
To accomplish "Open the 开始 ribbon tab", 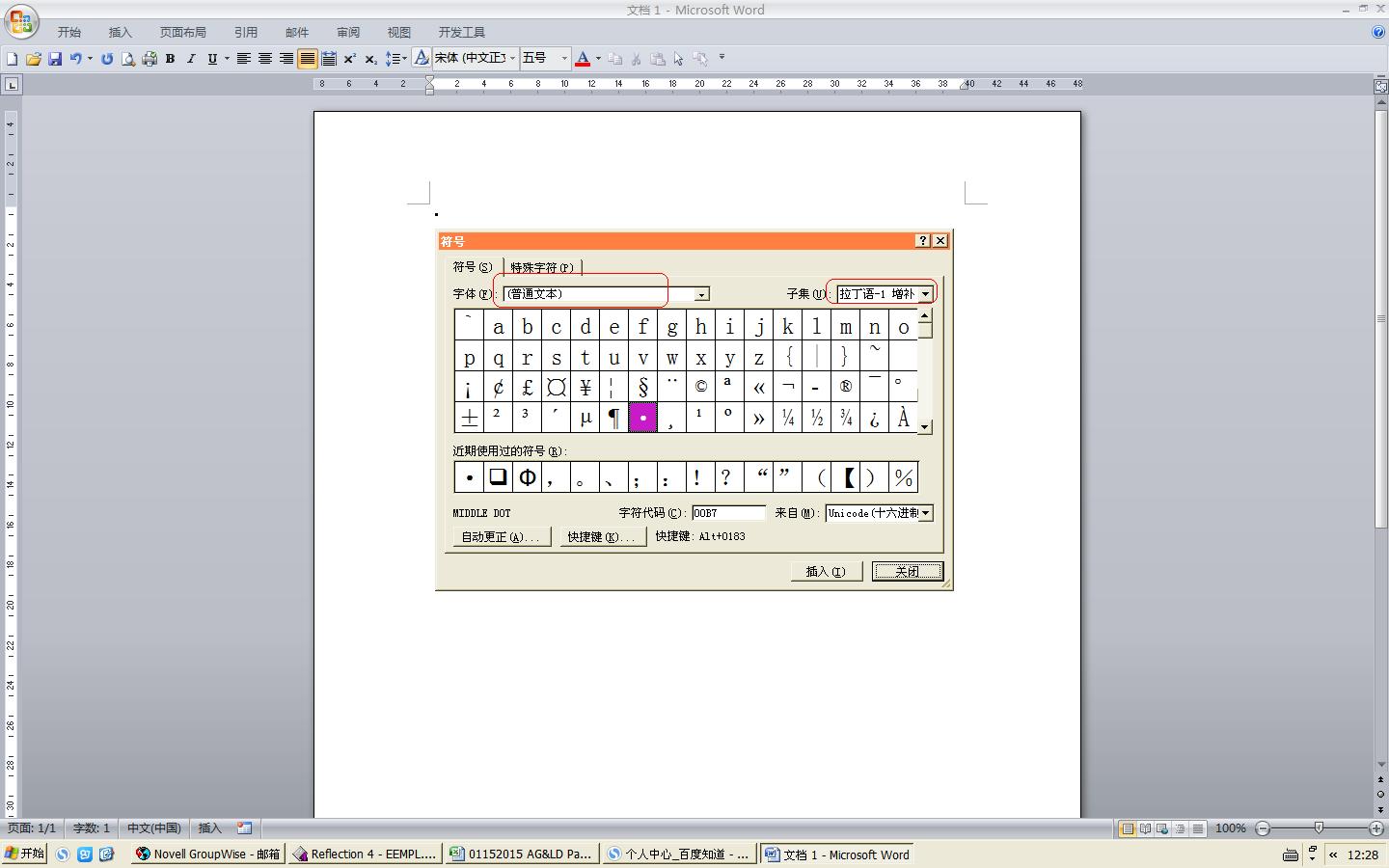I will coord(69,32).
